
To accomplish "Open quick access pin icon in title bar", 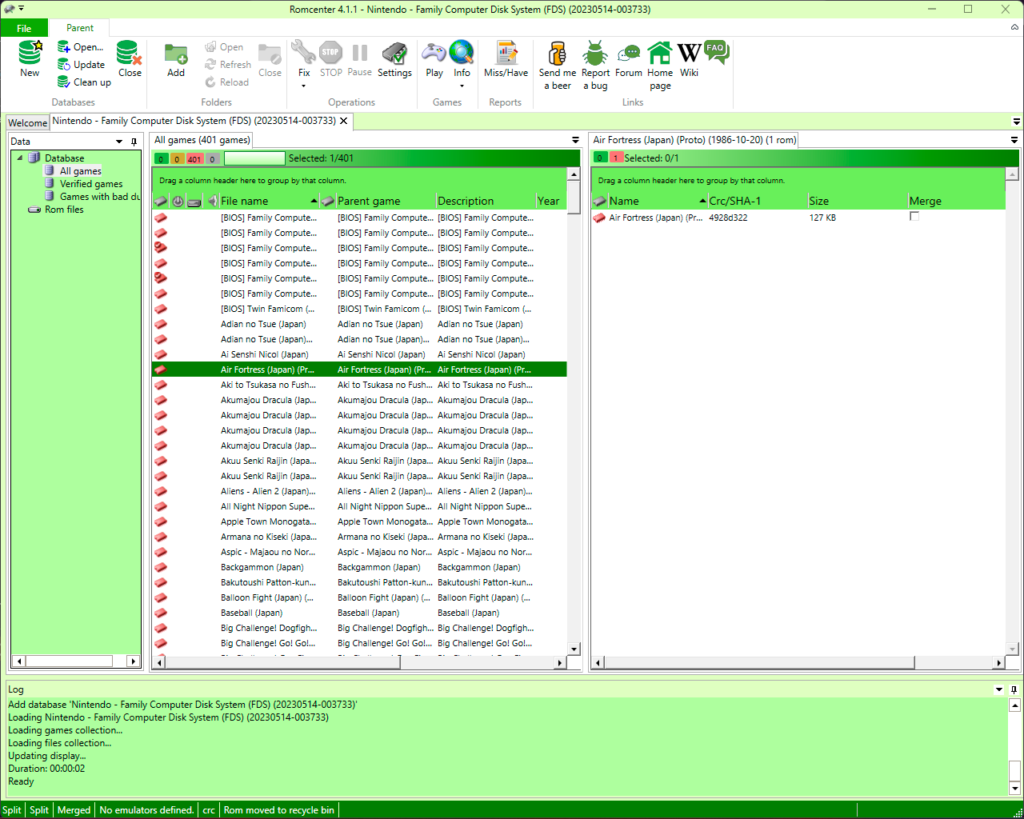I will point(9,8).
